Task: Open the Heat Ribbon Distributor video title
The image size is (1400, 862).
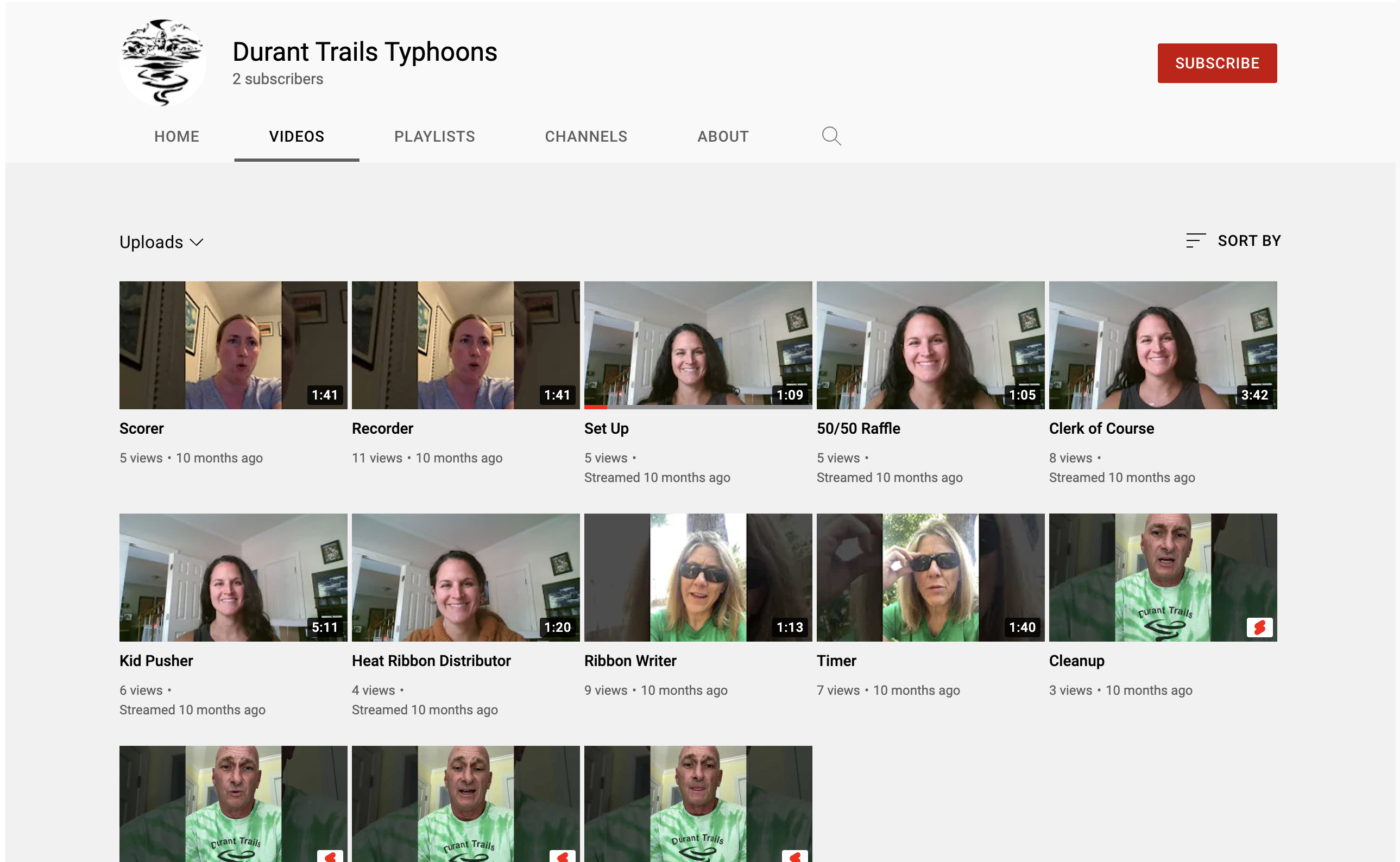Action: pos(431,661)
